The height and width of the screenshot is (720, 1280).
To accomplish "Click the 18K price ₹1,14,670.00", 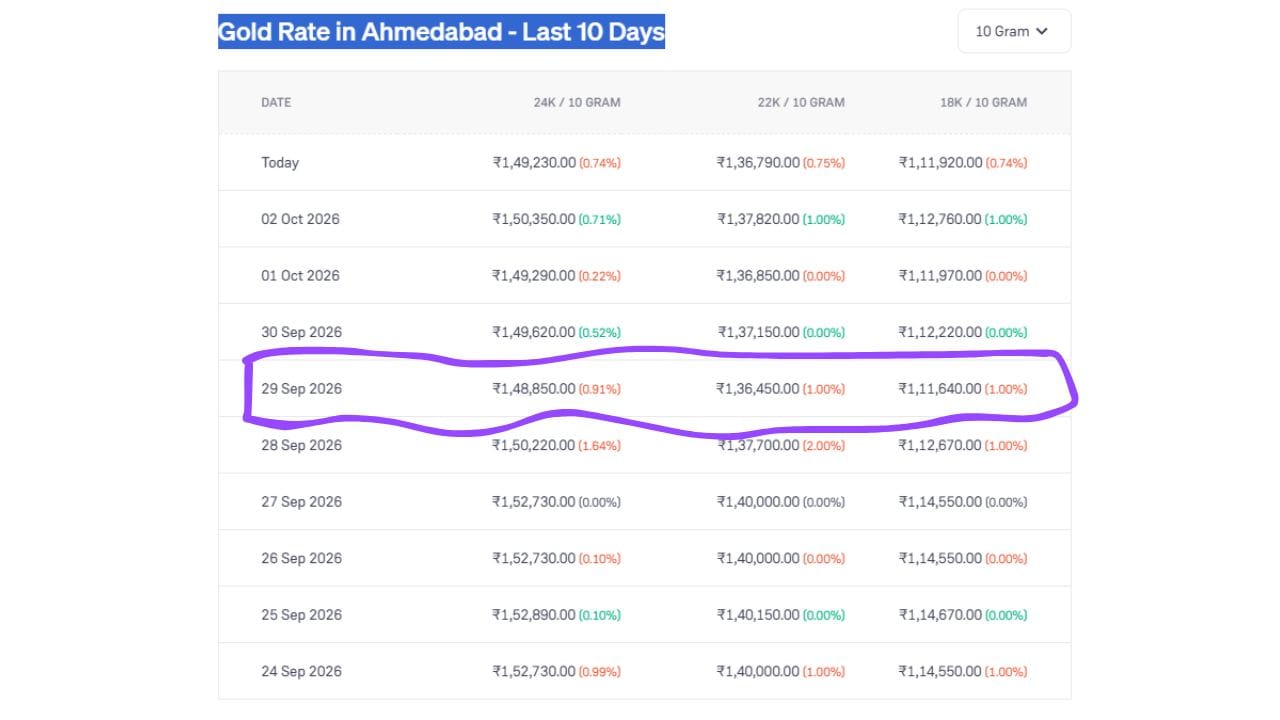I will pos(941,614).
